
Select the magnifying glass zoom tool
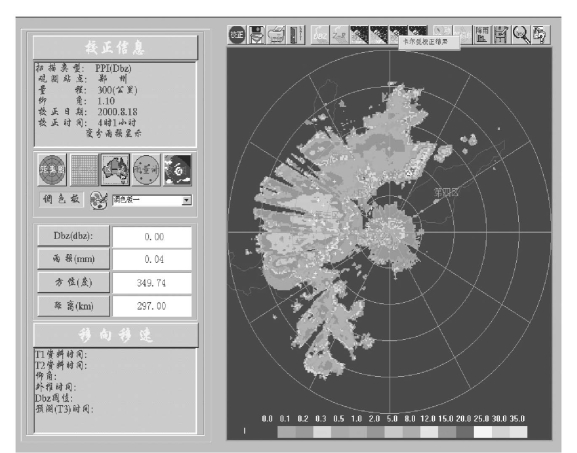coord(521,35)
